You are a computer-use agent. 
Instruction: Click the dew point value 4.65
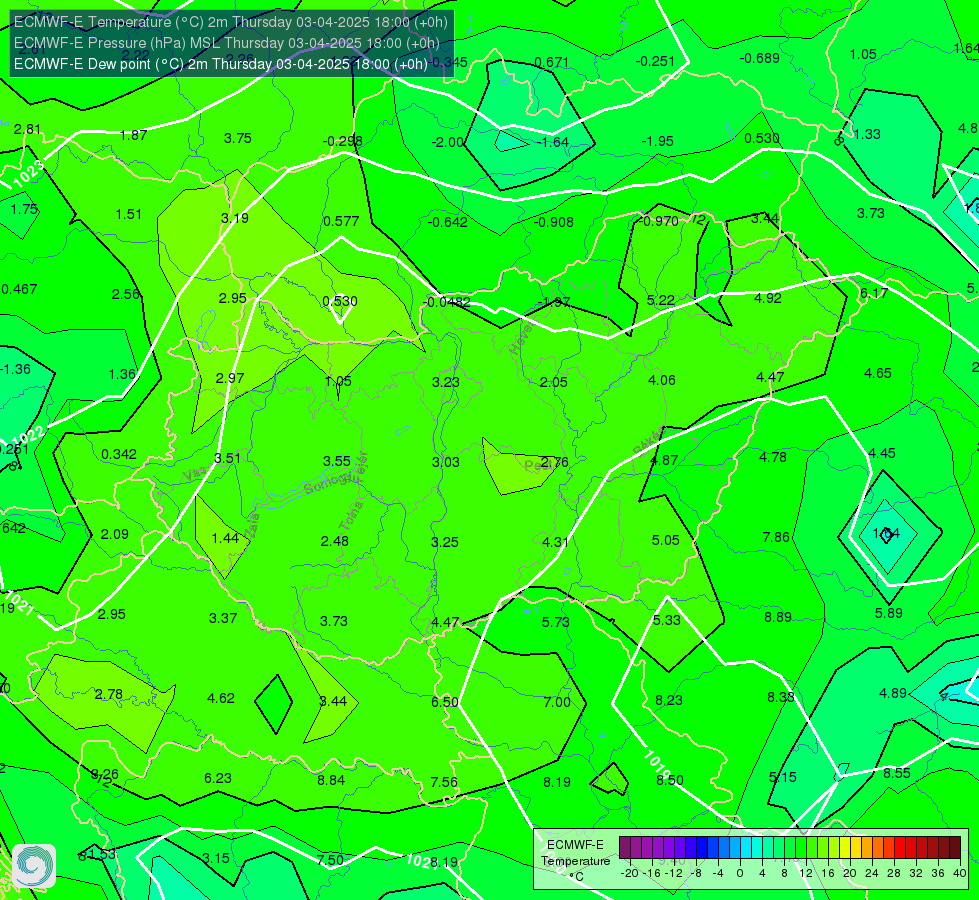click(x=877, y=373)
